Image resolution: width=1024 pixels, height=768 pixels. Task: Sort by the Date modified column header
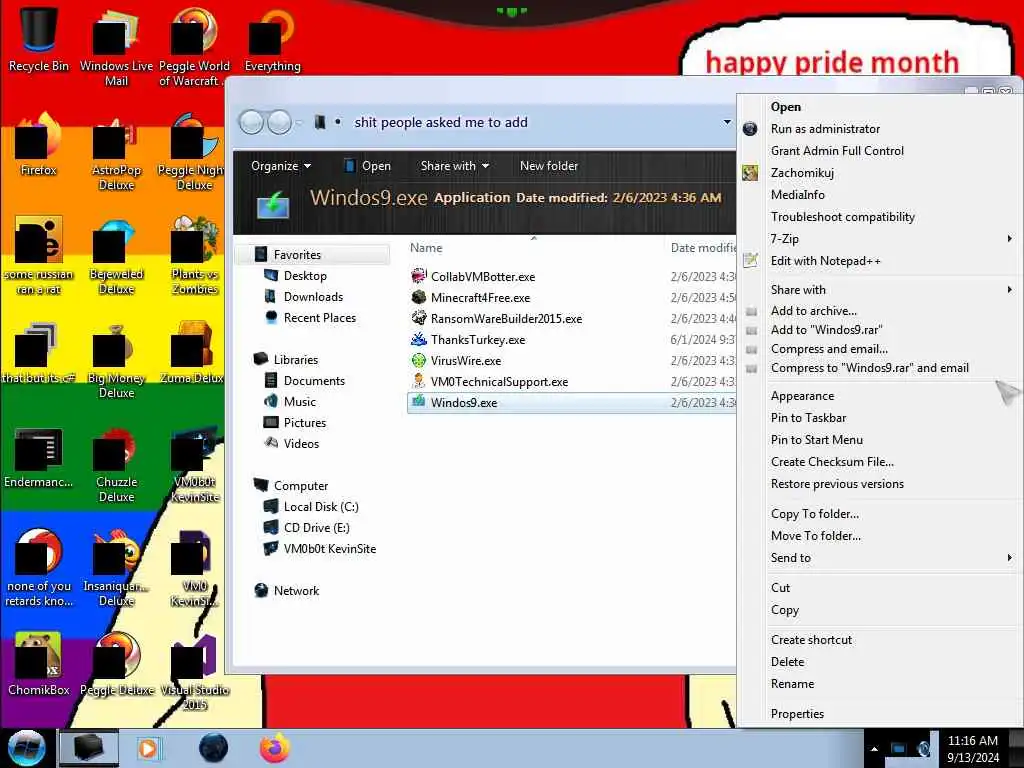(703, 248)
